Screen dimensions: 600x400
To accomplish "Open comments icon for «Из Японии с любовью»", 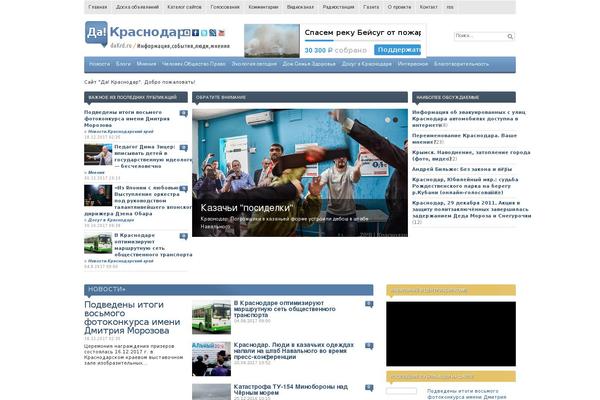I will pos(184,189).
